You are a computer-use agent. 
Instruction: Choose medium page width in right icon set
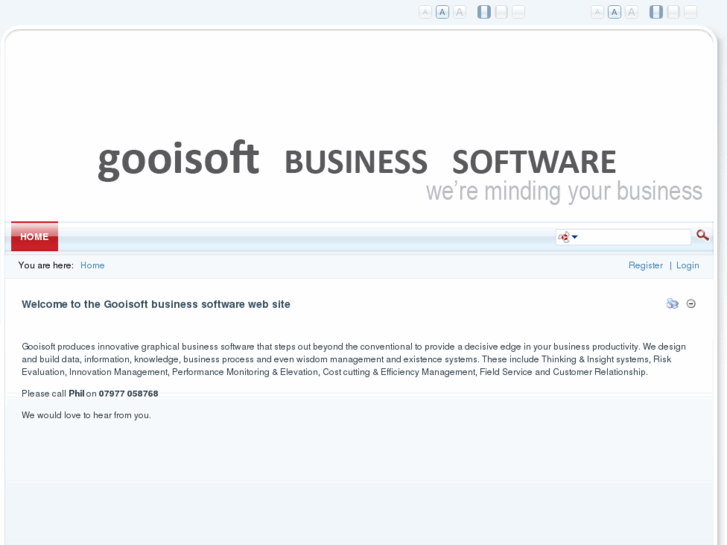[x=673, y=12]
